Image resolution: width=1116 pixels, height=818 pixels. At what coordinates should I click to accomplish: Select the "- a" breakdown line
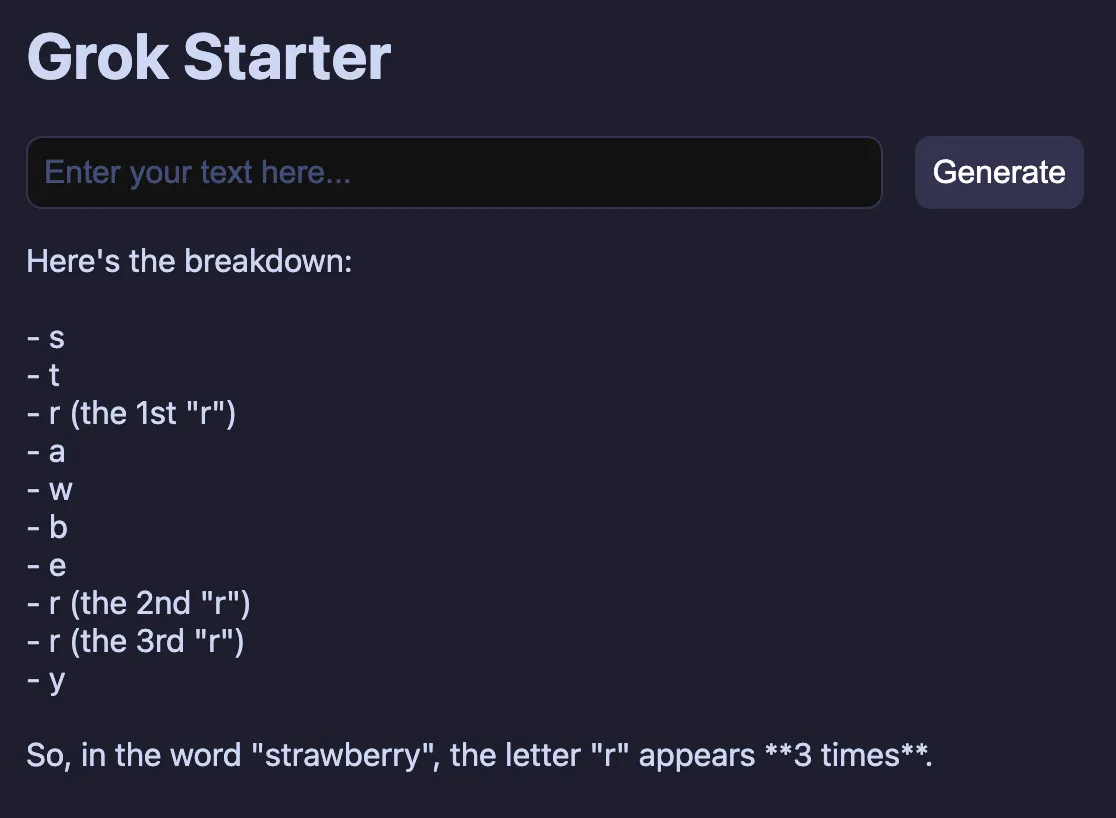[45, 452]
